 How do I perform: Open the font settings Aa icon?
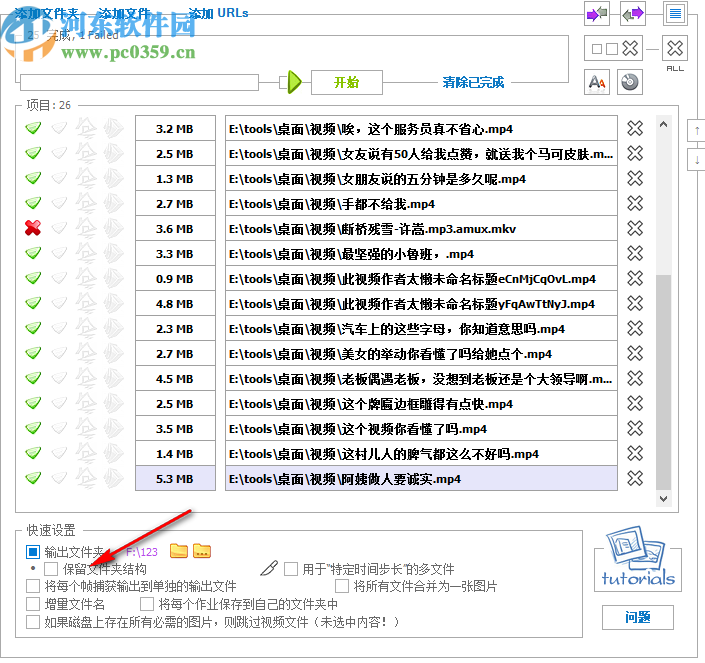pyautogui.click(x=597, y=82)
